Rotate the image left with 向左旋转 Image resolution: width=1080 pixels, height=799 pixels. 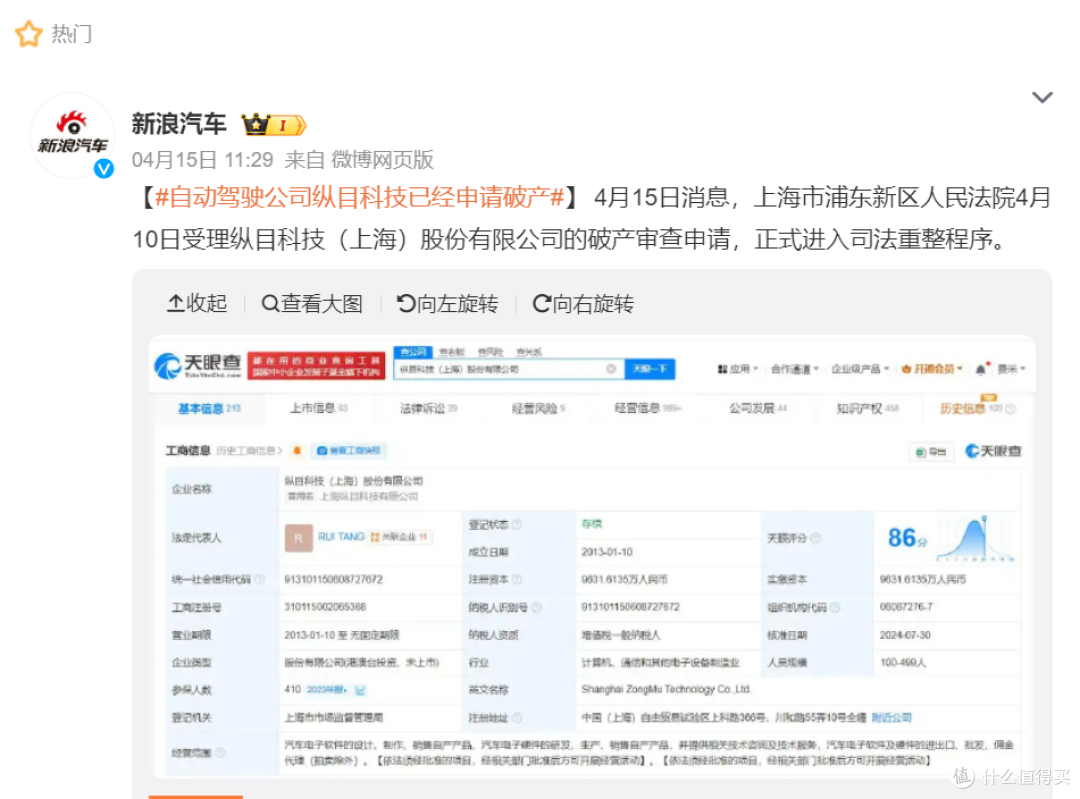447,303
